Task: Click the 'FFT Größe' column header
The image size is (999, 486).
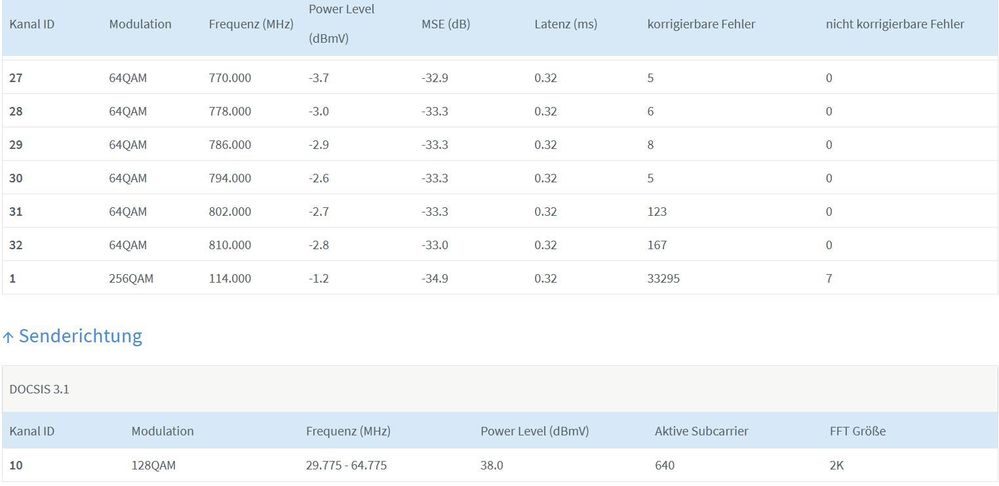Action: click(858, 431)
